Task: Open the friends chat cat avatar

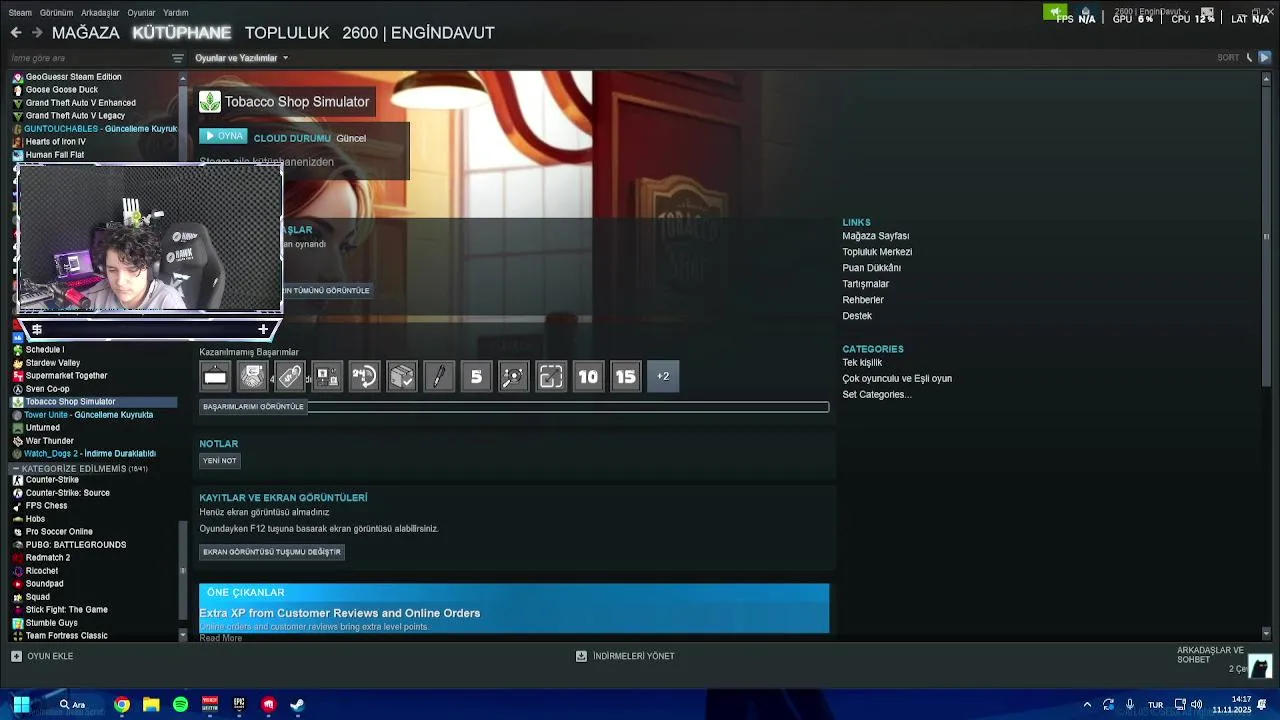Action: pyautogui.click(x=1260, y=666)
